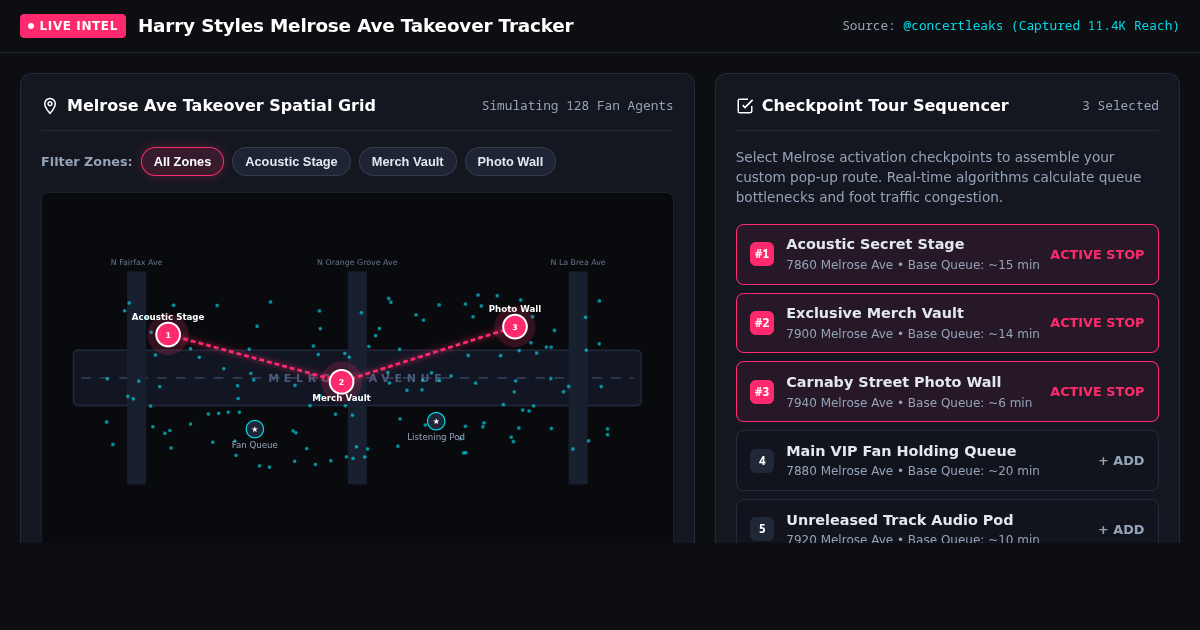
Task: Click 'Simulating 128 Fan Agents' text
Action: click(x=578, y=106)
